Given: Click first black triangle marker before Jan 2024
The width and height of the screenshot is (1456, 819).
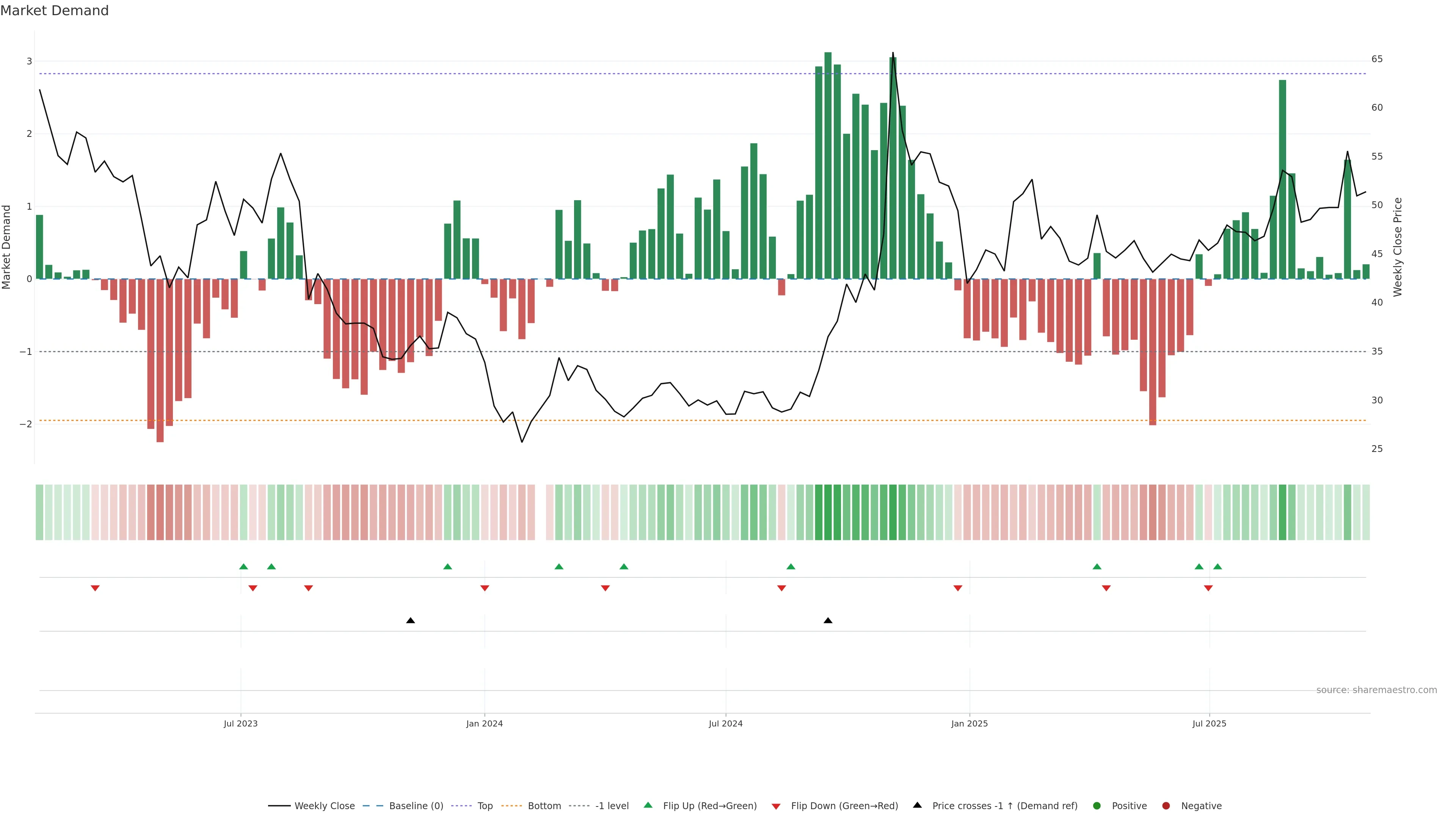Looking at the screenshot, I should [x=411, y=621].
